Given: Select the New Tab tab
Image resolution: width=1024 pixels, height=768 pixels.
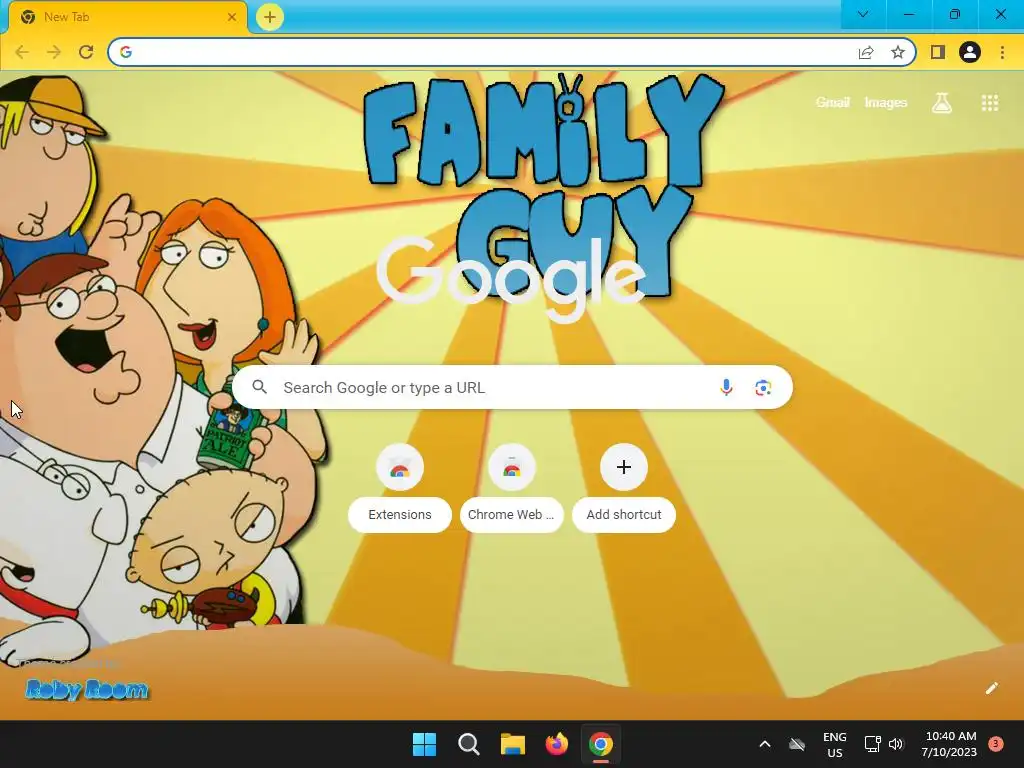Looking at the screenshot, I should pyautogui.click(x=127, y=17).
